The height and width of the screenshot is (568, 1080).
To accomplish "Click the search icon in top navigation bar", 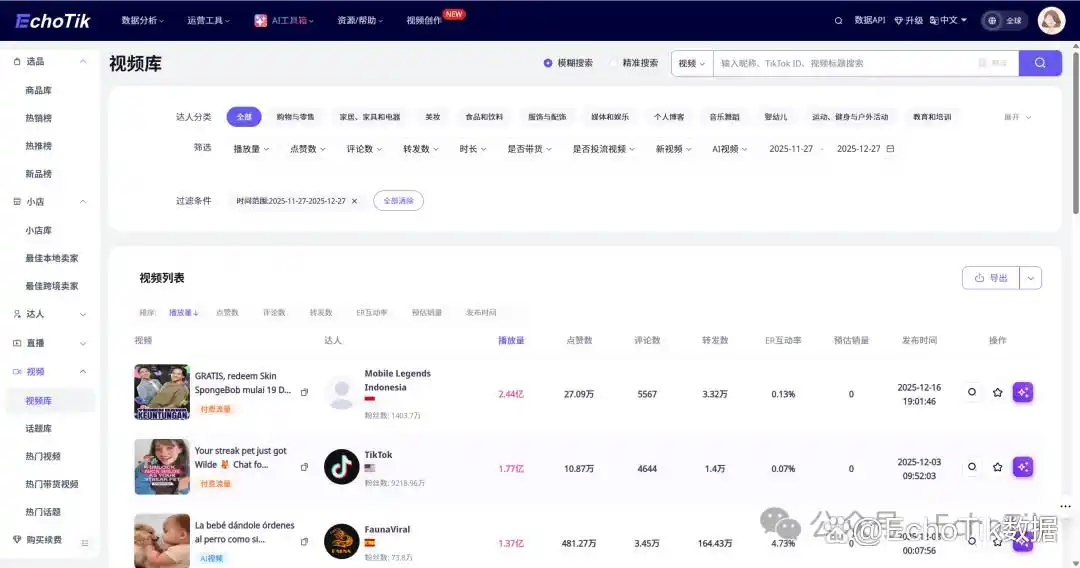I will click(x=838, y=20).
